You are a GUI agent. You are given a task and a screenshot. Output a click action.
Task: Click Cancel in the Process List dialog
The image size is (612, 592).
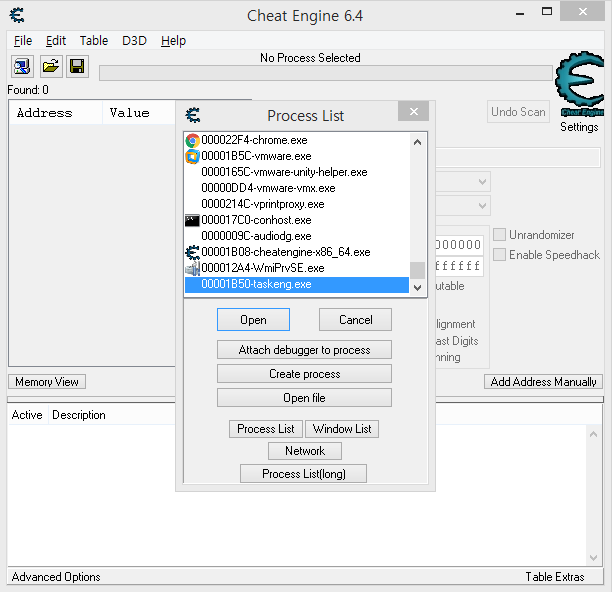point(355,320)
